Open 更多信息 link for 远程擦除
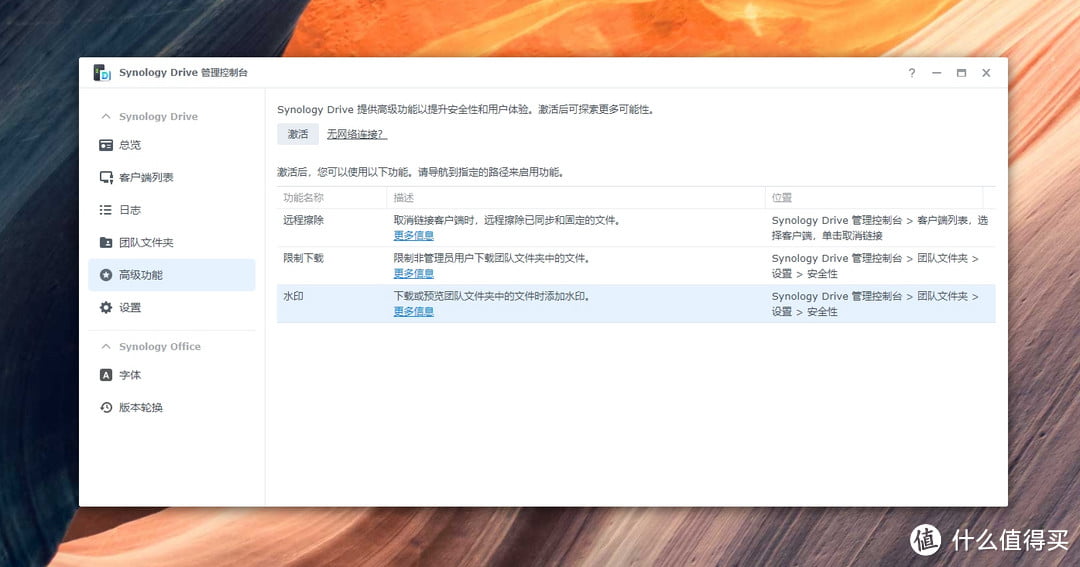1080x567 pixels. click(413, 236)
